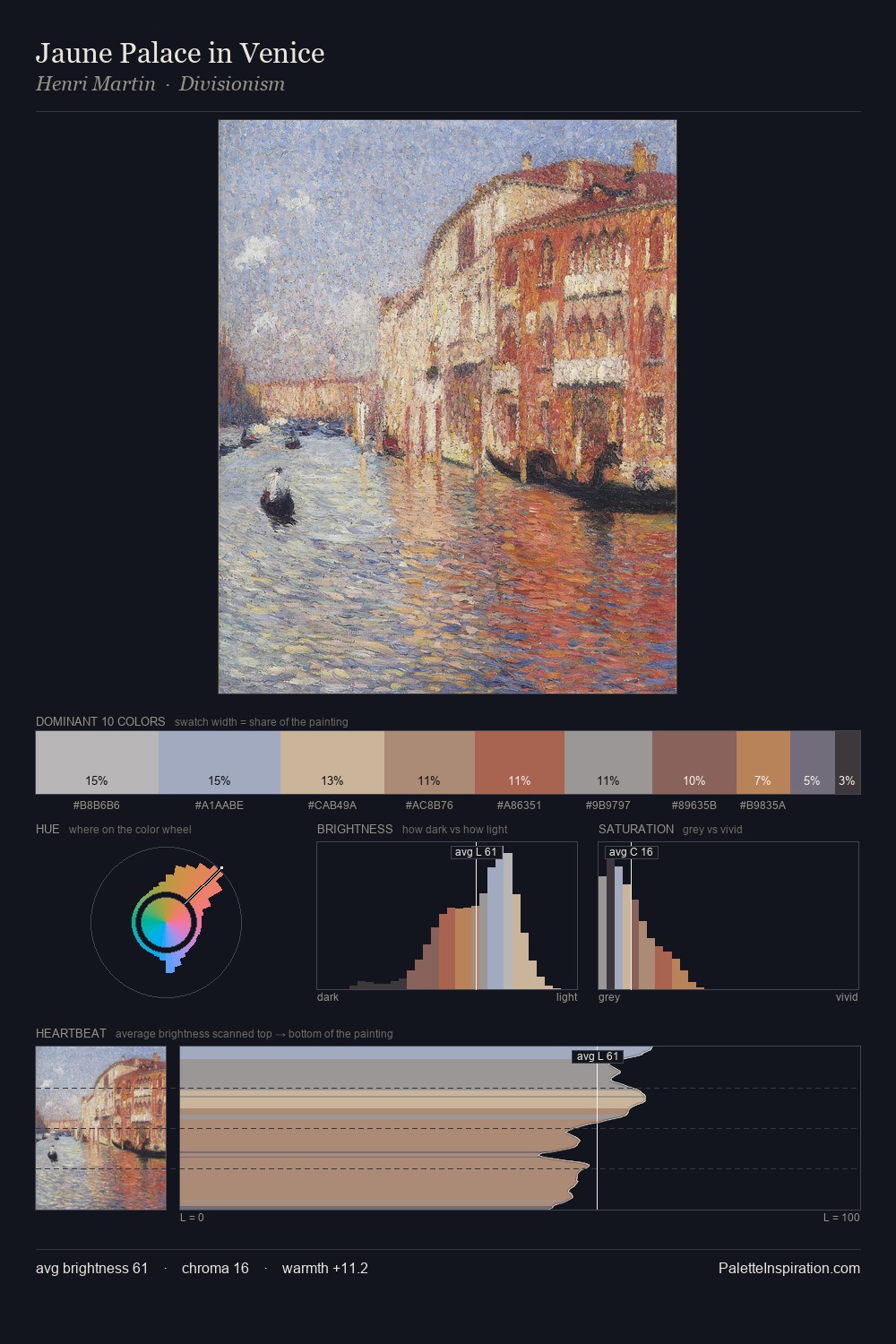Select the 5% slate grey swatch

point(813,762)
